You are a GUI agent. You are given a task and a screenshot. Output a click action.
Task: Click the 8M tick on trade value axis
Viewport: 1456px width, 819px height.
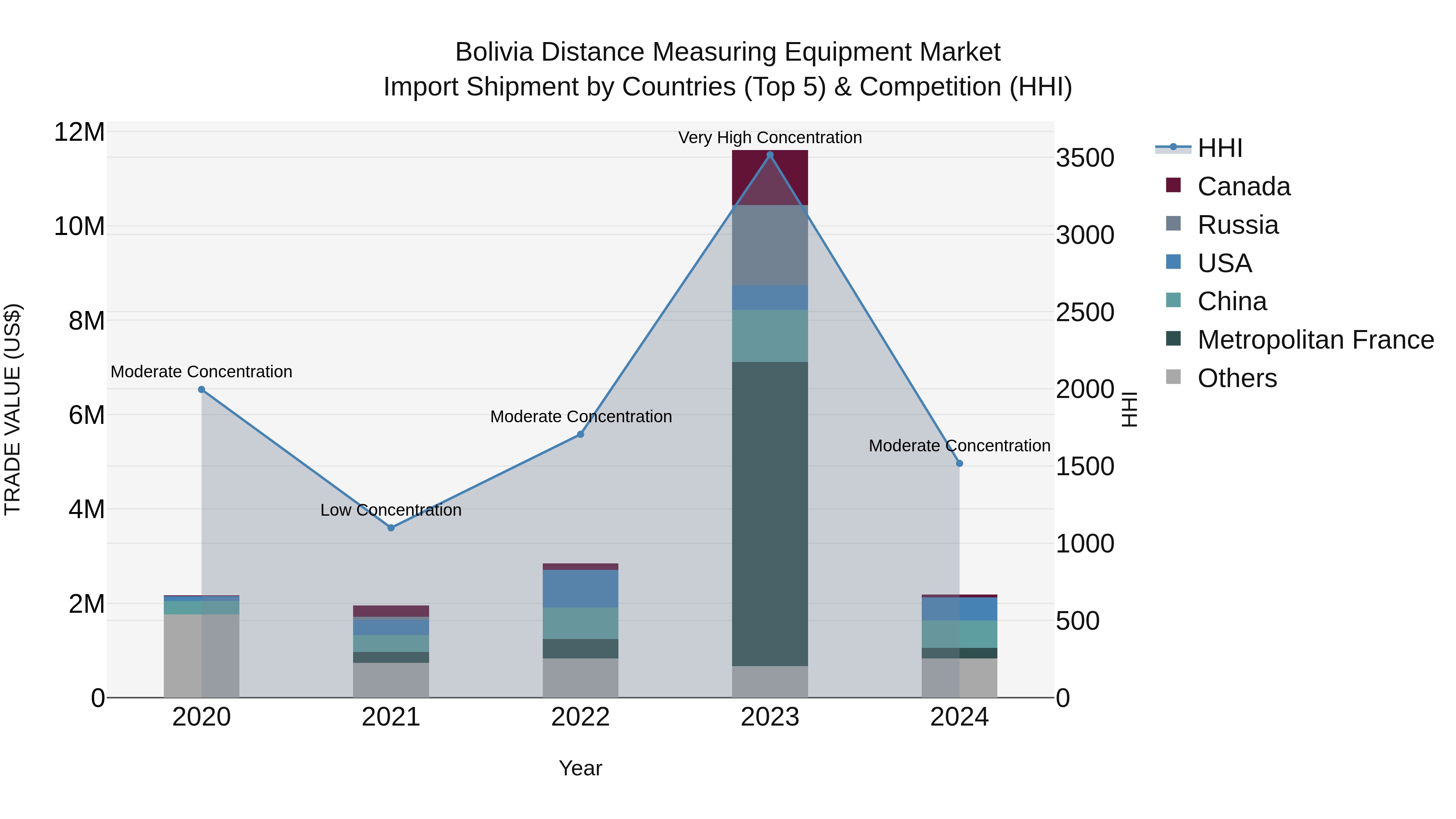87,320
